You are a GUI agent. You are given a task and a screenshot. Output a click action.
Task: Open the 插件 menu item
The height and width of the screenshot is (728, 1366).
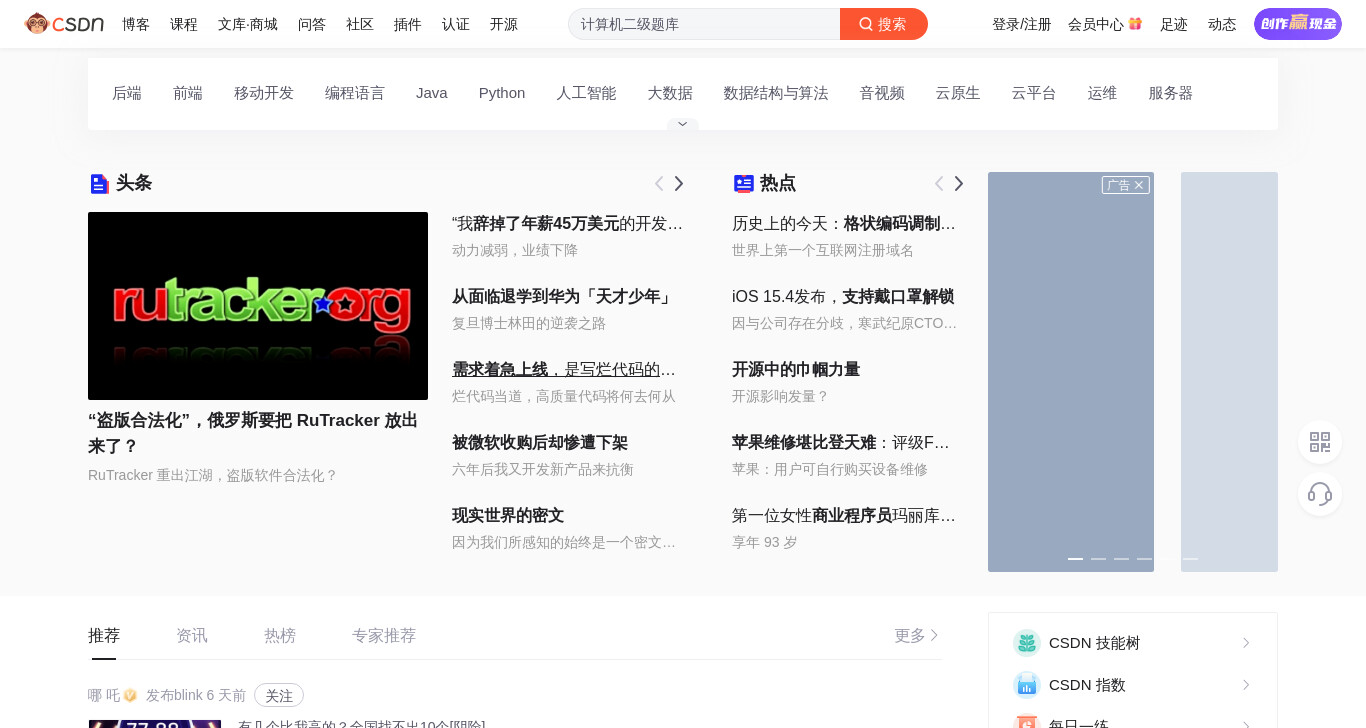click(408, 24)
